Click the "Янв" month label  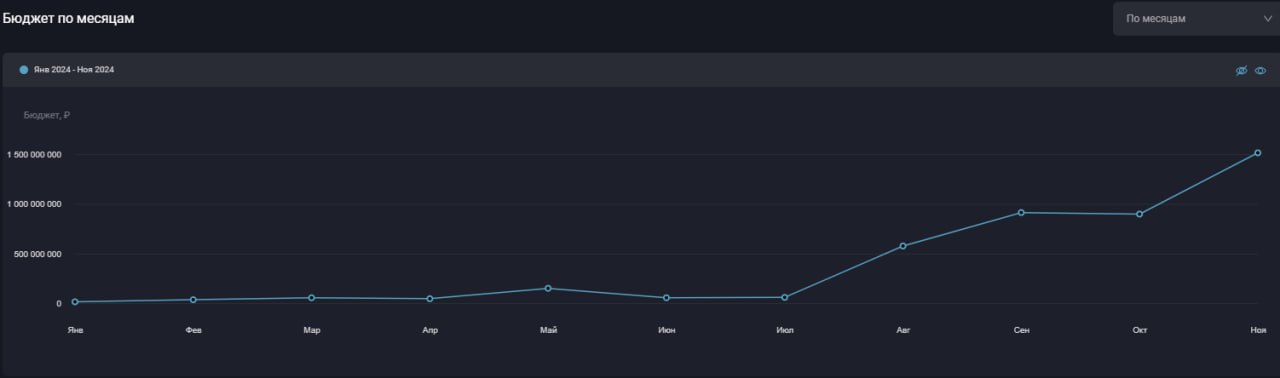coord(75,330)
